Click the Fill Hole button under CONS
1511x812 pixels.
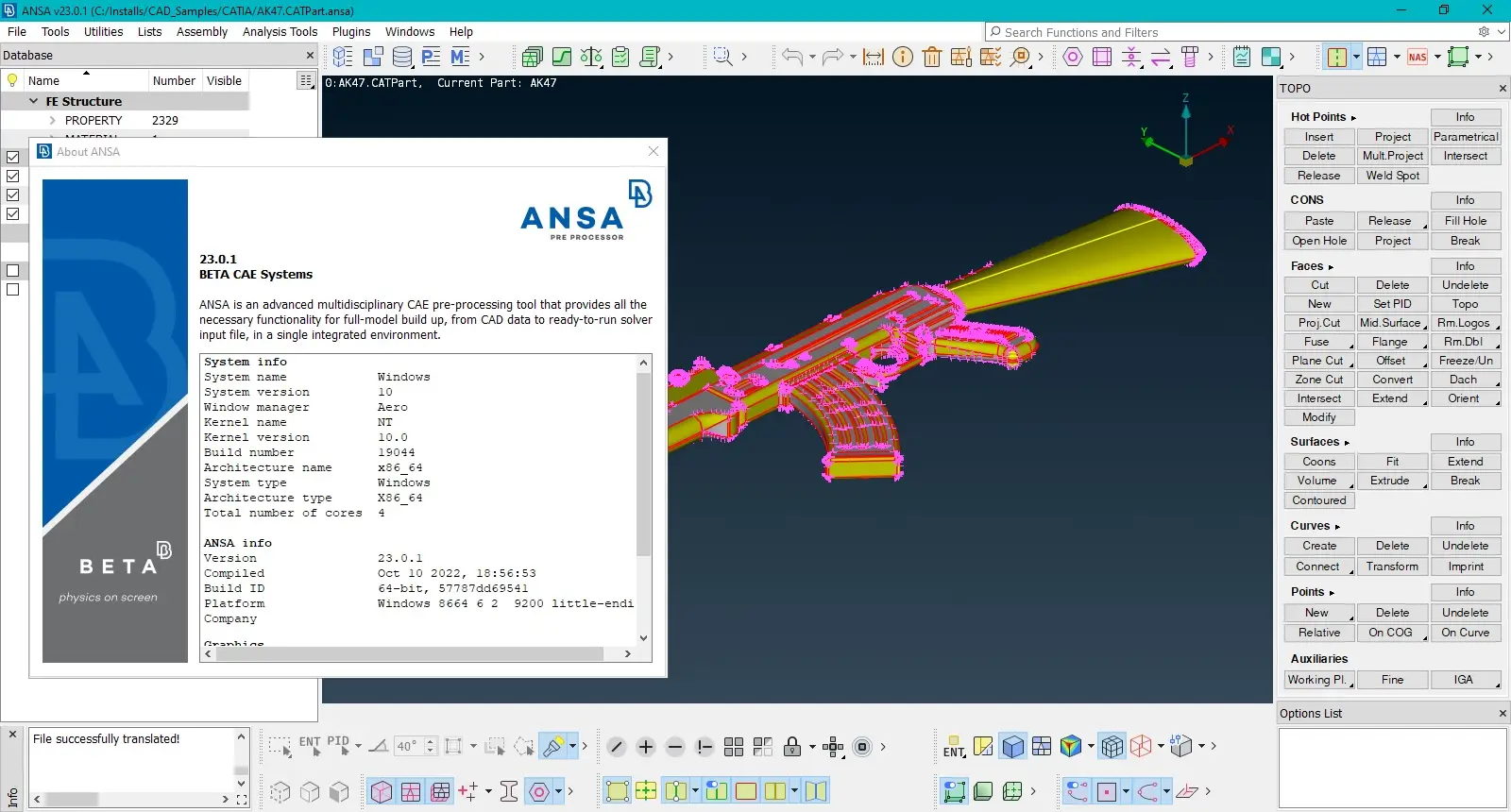[1465, 221]
